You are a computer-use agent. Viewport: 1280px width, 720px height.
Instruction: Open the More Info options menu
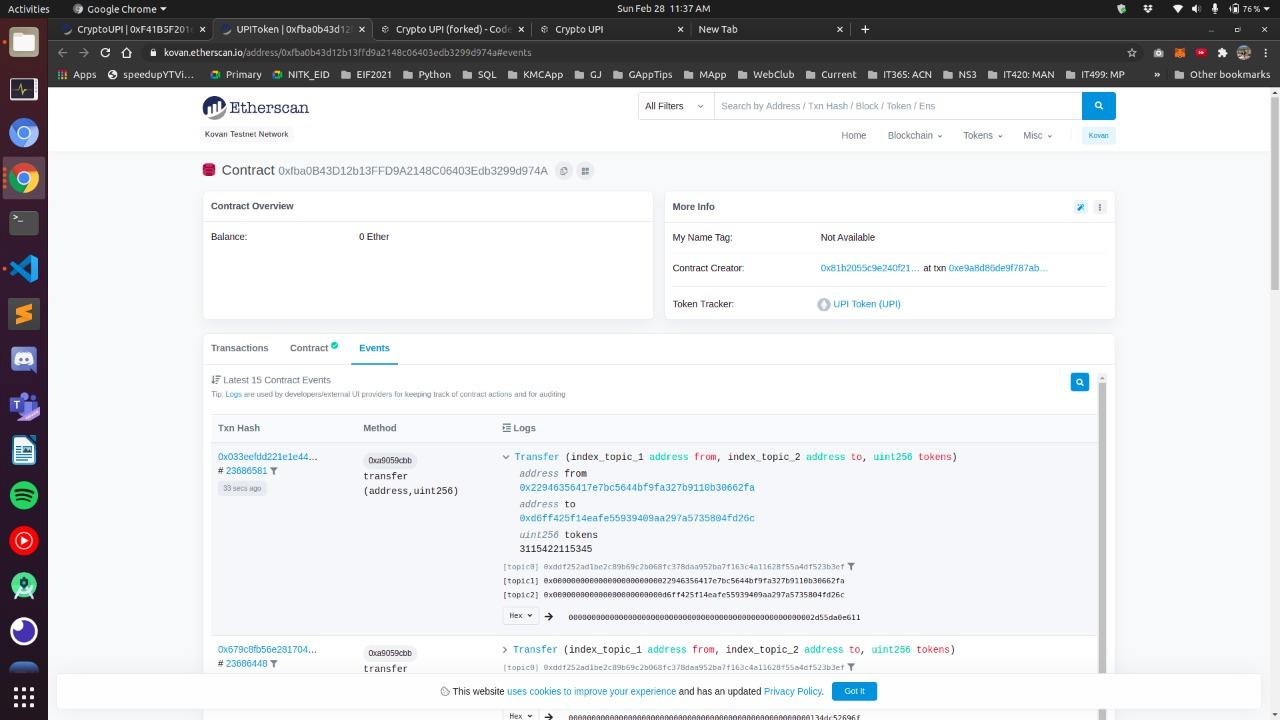[1100, 207]
